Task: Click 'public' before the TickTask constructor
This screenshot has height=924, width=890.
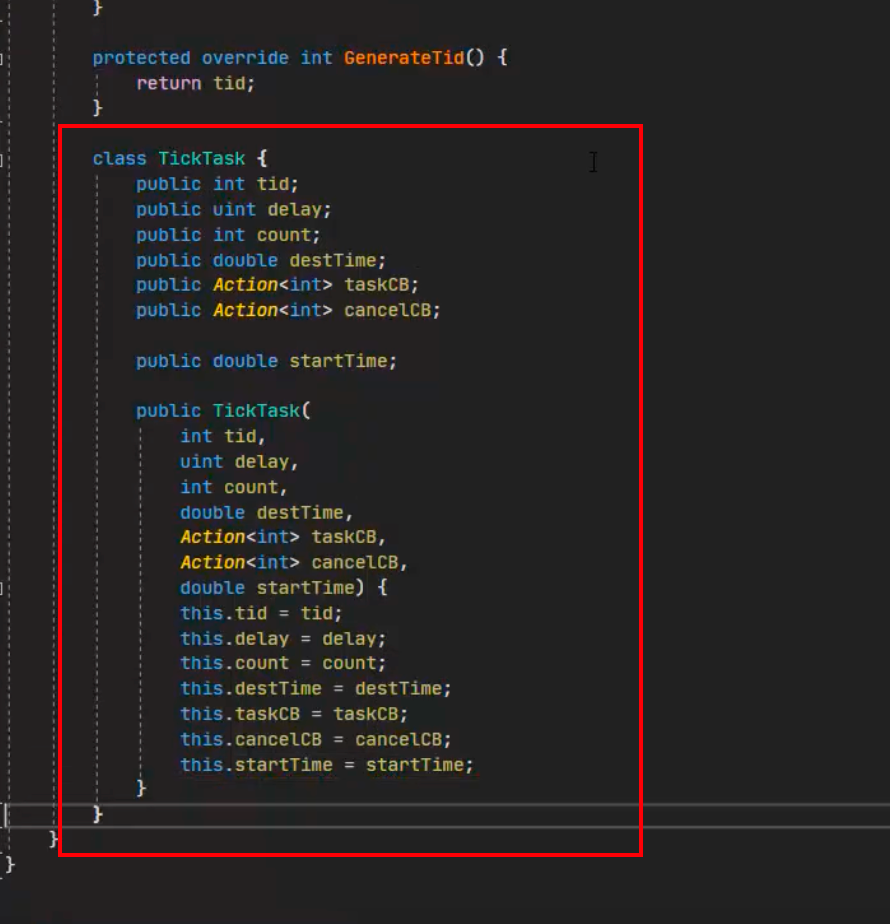Action: (169, 411)
